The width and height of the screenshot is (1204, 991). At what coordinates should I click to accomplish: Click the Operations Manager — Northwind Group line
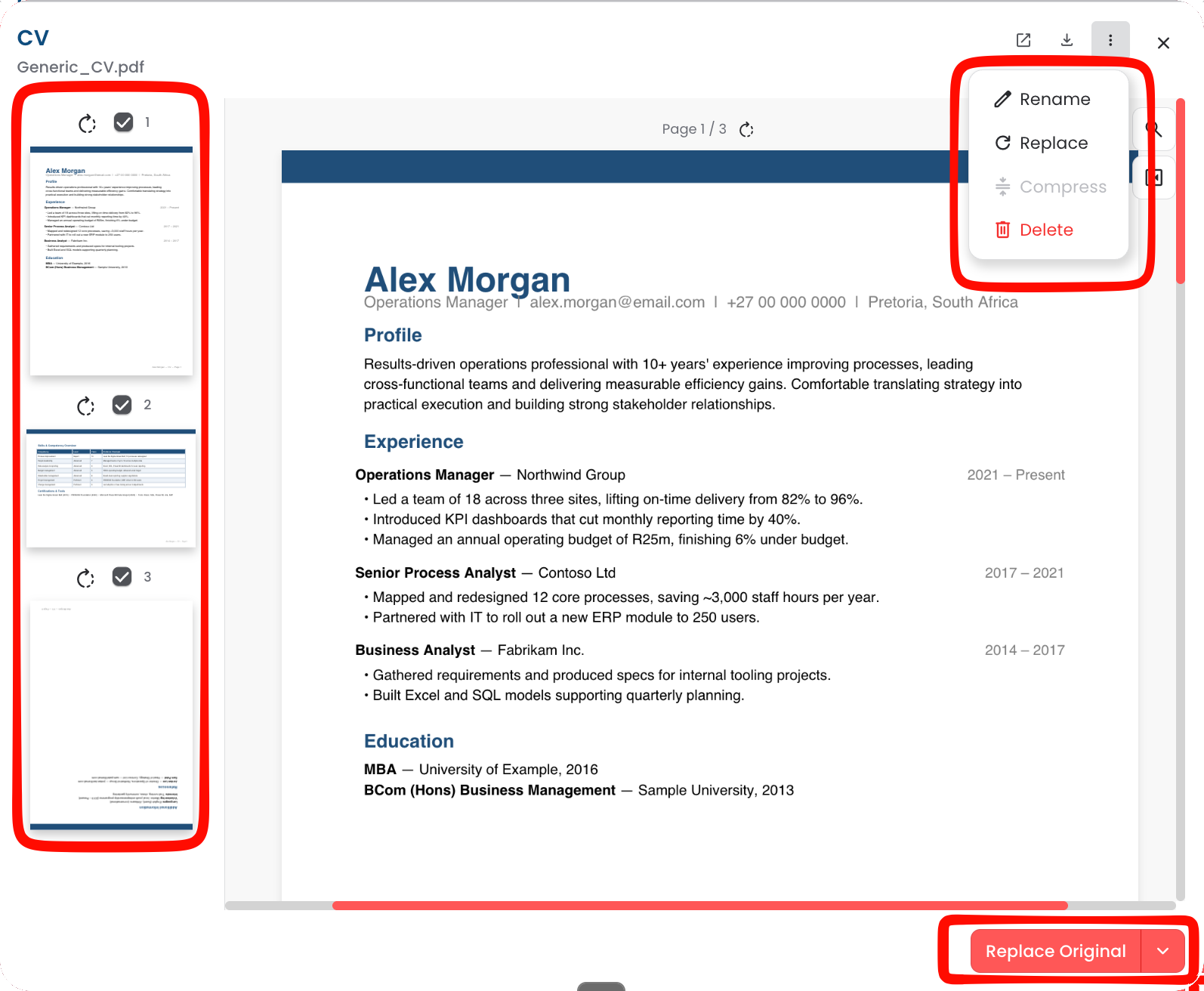pyautogui.click(x=490, y=475)
